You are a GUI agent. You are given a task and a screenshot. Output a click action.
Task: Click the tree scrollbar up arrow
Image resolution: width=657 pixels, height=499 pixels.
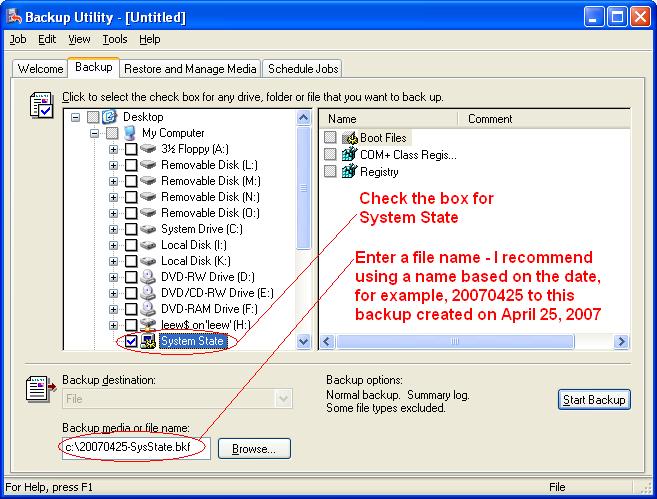coord(303,118)
